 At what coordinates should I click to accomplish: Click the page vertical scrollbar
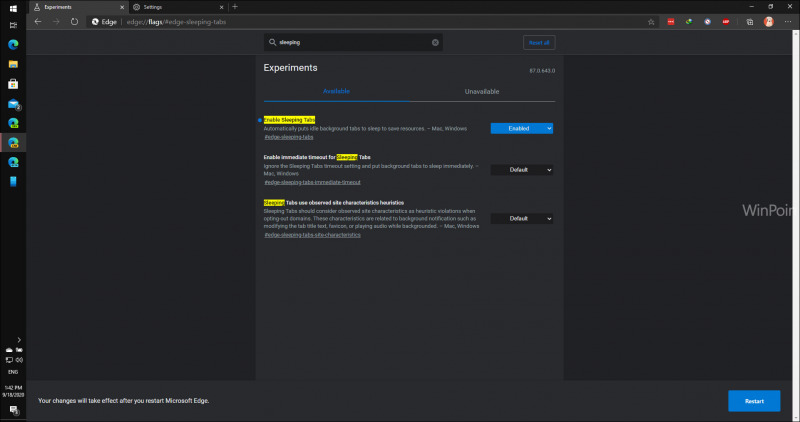pyautogui.click(x=796, y=226)
